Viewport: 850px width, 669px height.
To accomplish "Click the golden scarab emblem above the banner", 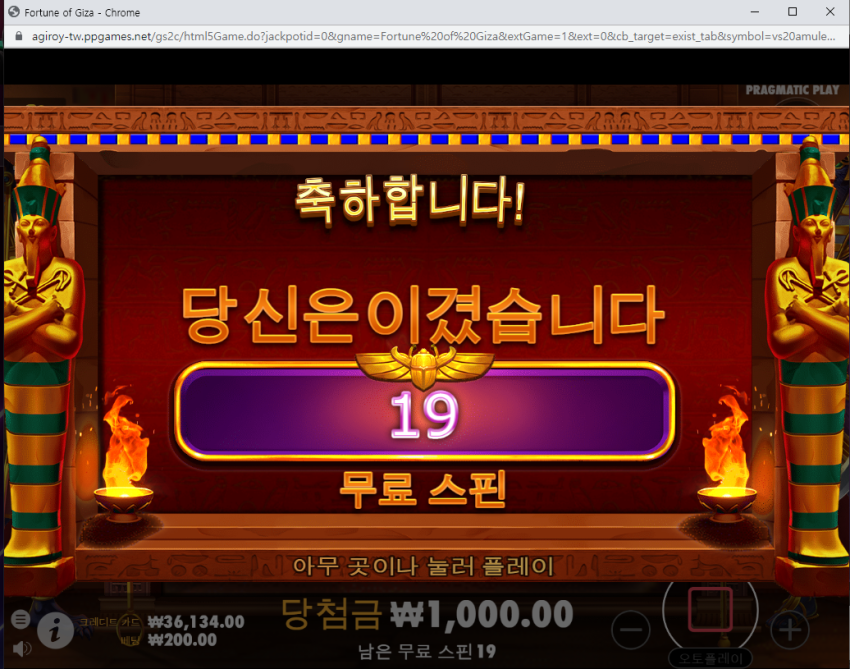I will [x=424, y=367].
